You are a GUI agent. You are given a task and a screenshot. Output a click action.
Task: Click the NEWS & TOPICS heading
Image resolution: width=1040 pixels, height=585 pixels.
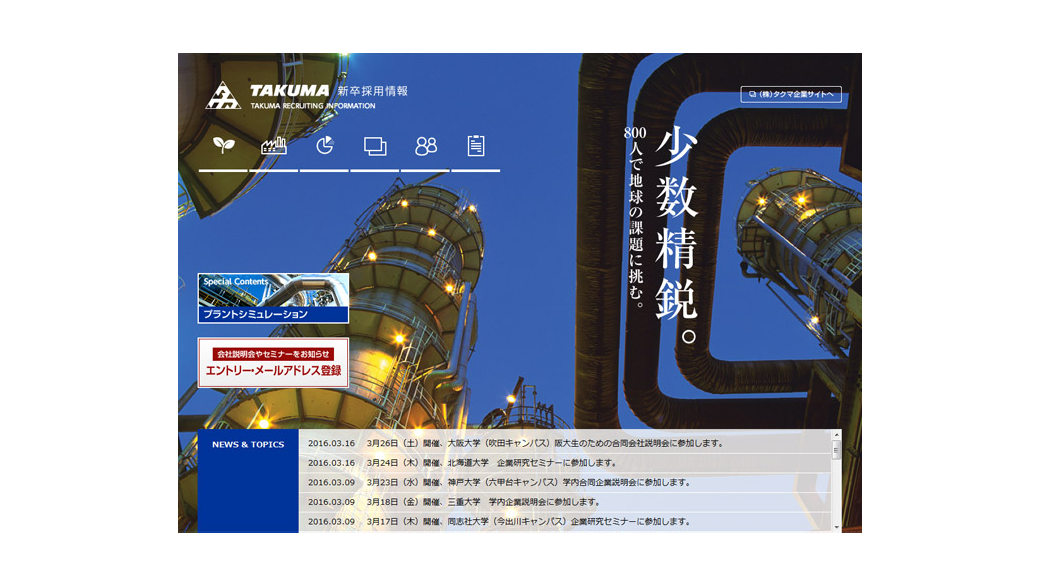click(248, 445)
